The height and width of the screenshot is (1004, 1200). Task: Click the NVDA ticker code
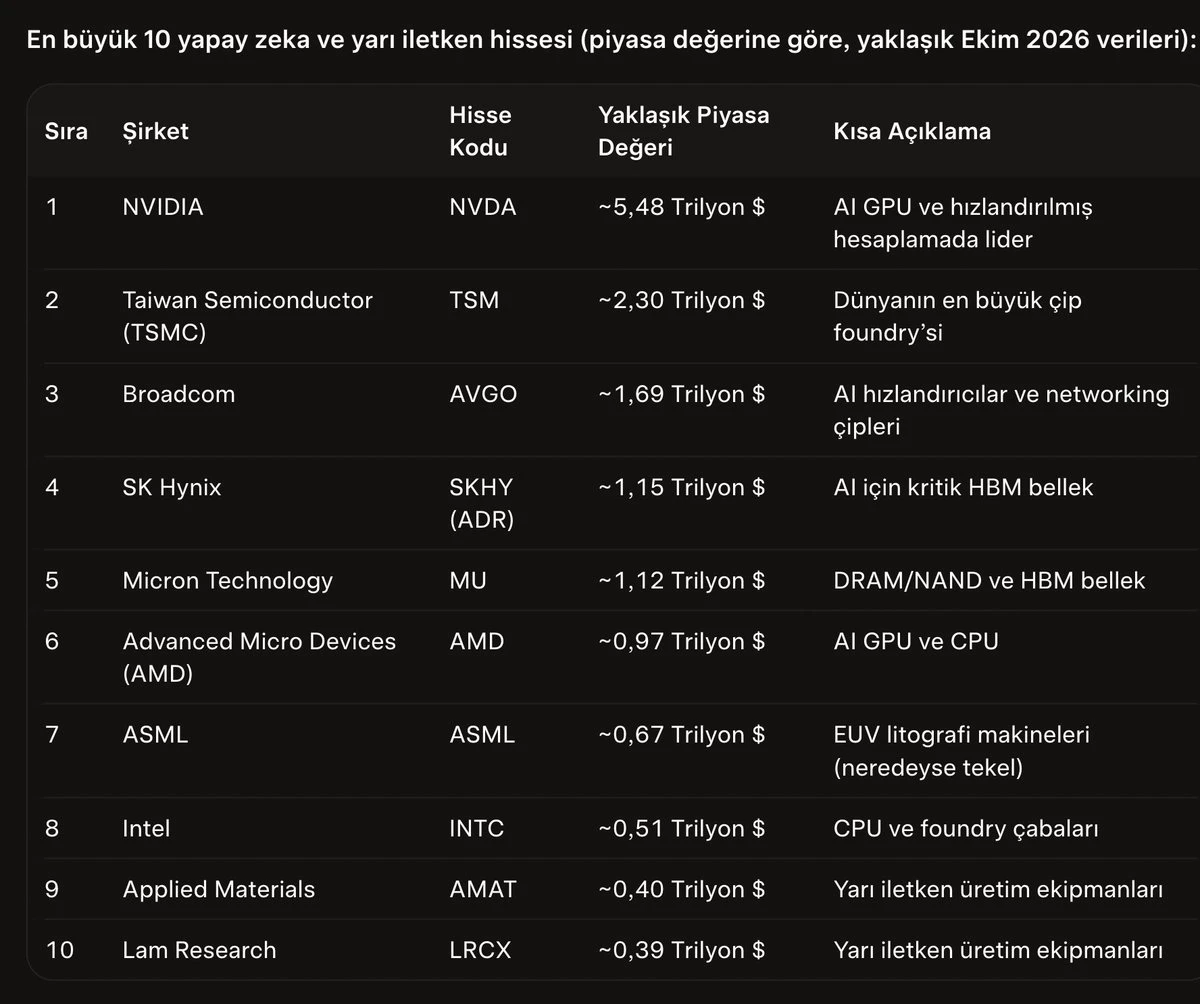click(483, 207)
